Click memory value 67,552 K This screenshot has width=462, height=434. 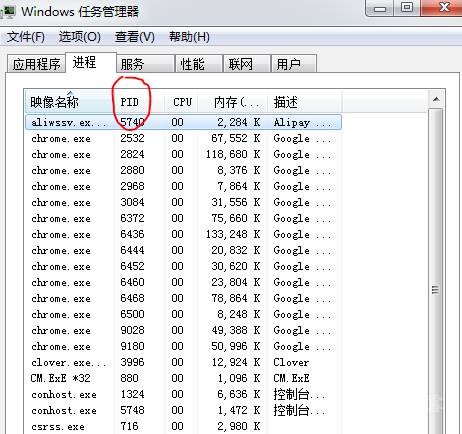[x=236, y=138]
